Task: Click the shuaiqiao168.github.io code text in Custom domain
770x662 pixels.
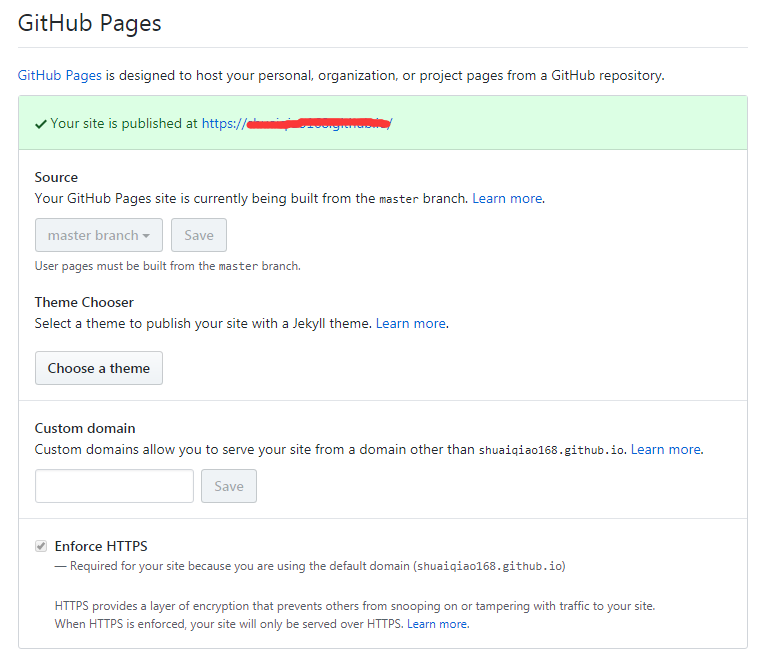Action: [x=551, y=450]
